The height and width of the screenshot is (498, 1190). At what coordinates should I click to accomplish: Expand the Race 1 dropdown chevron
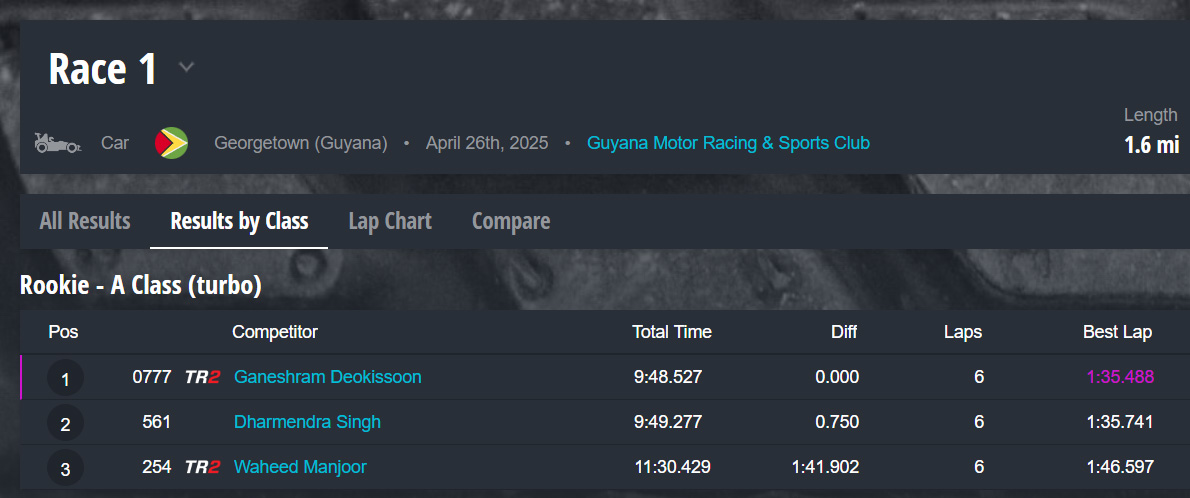pyautogui.click(x=186, y=68)
